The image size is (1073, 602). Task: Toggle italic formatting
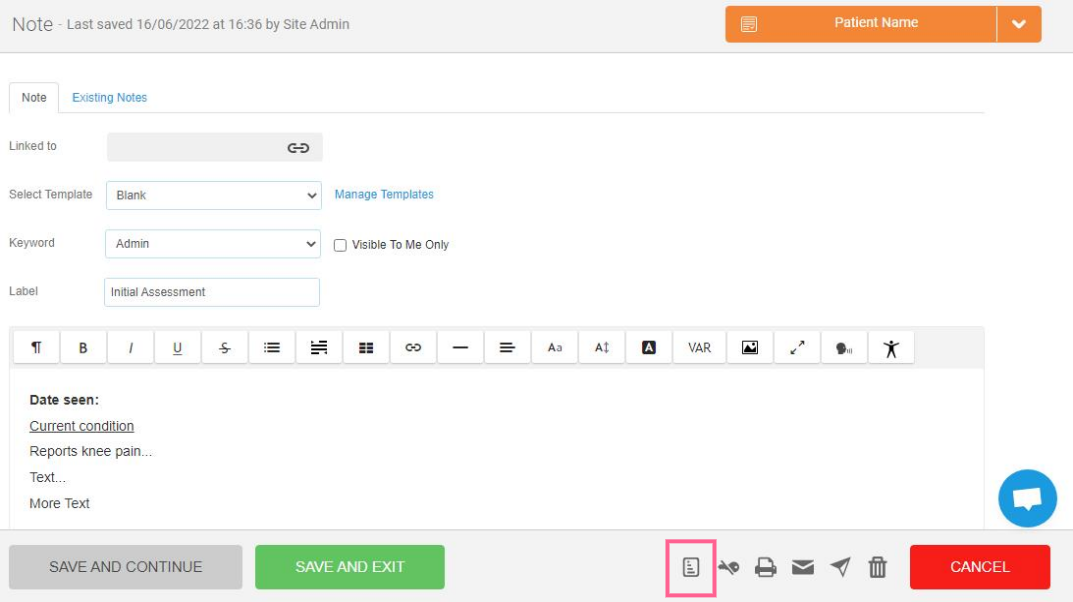[130, 348]
